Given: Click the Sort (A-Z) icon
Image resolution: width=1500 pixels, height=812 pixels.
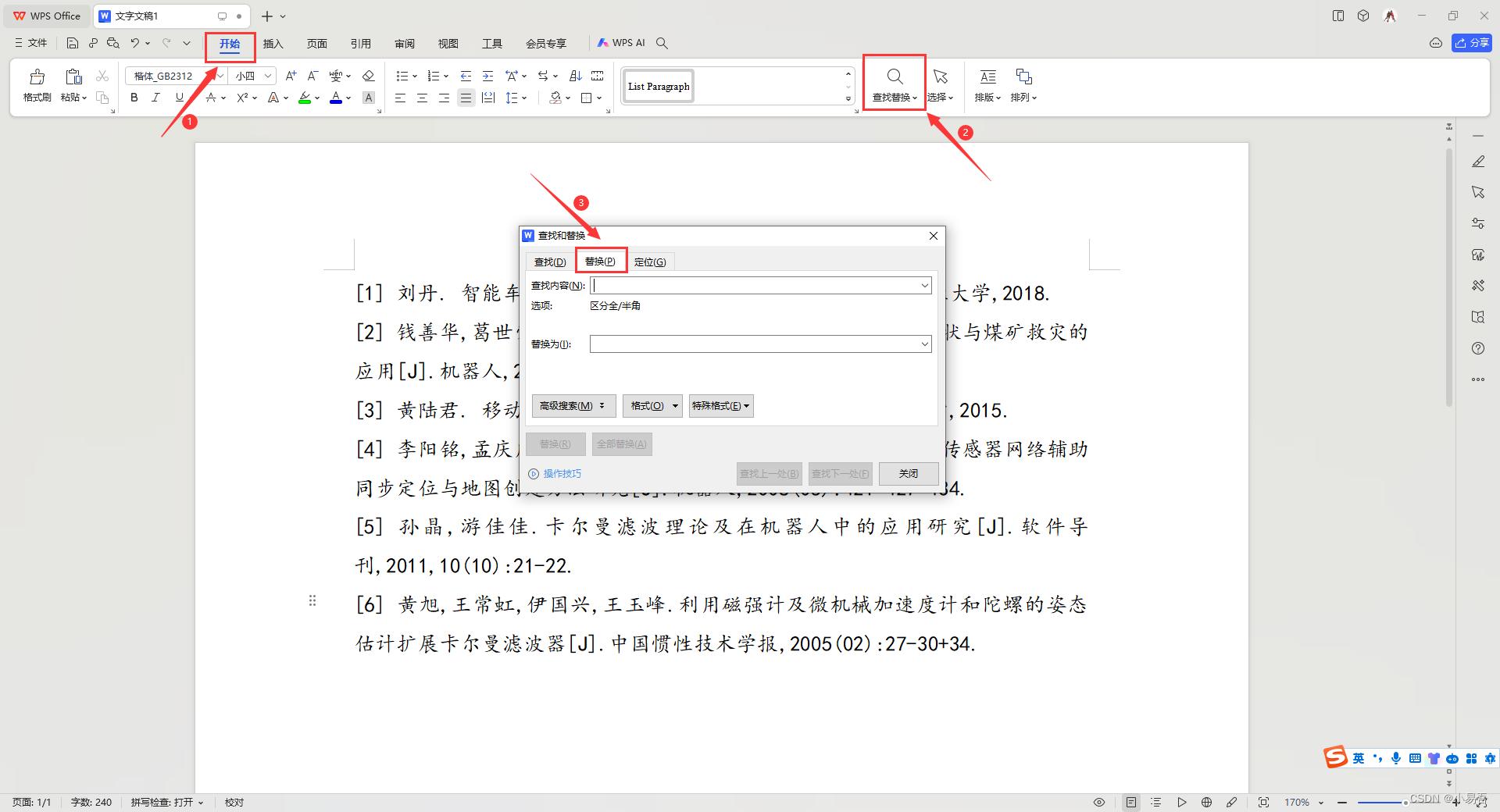Looking at the screenshot, I should pos(576,76).
